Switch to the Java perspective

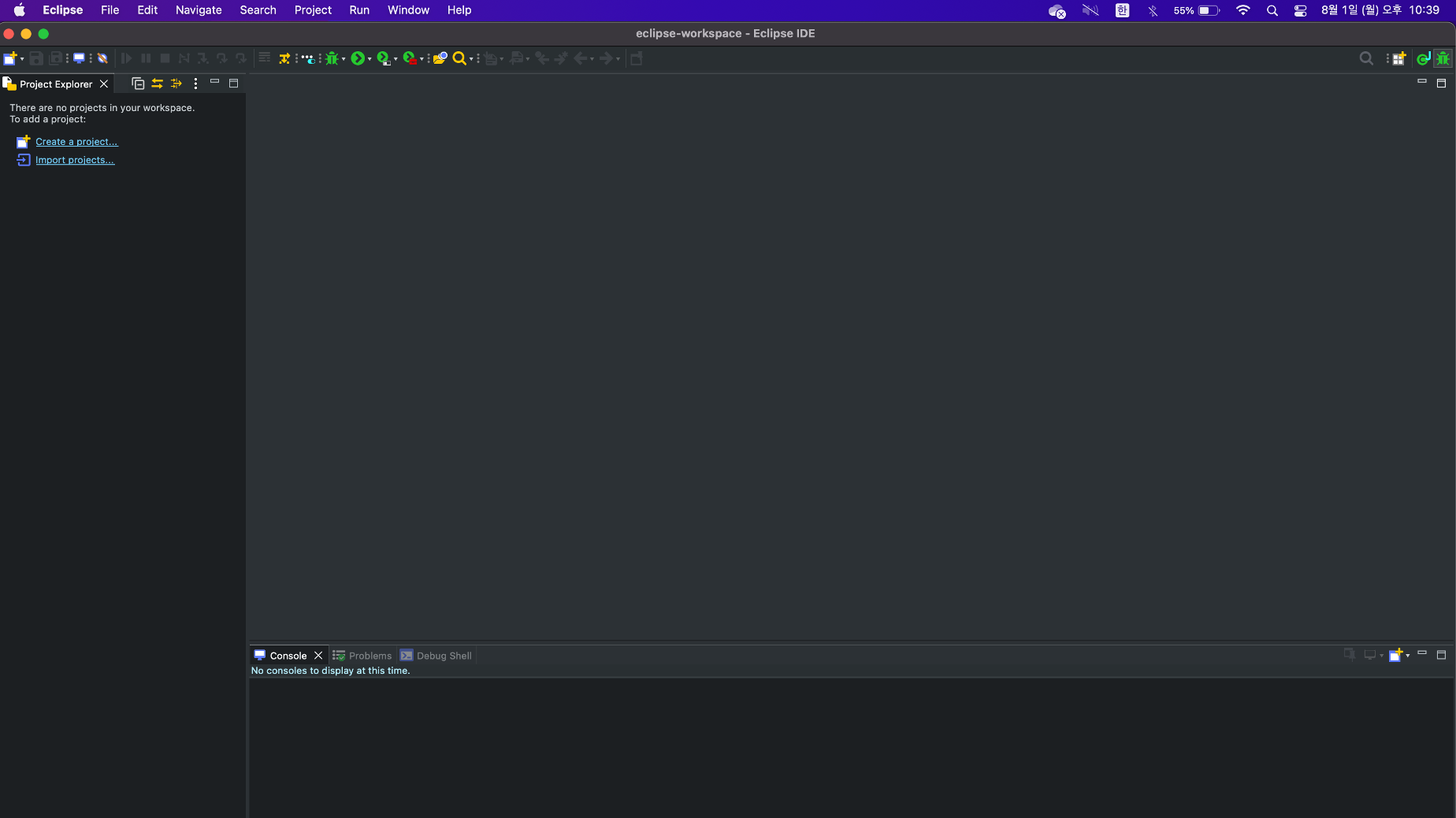1423,58
